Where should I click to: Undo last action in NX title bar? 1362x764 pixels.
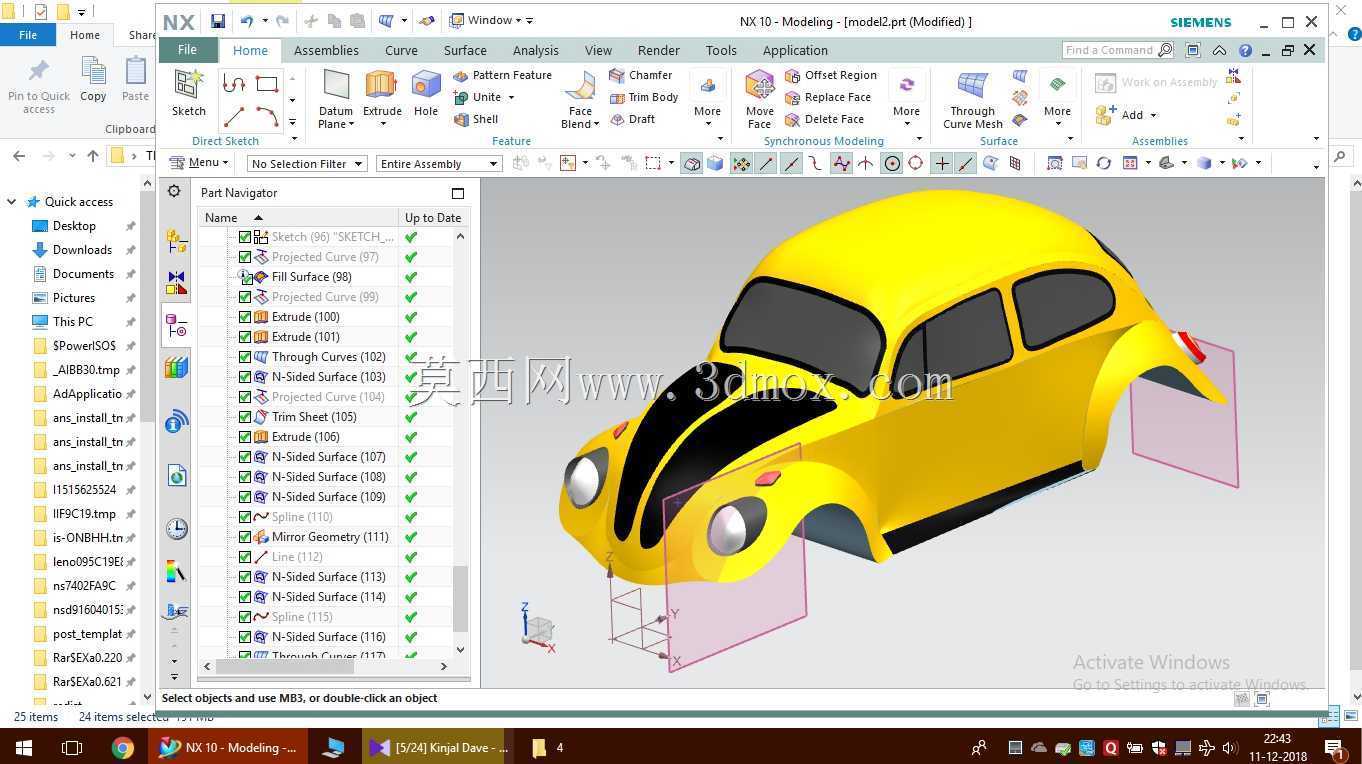tap(246, 21)
